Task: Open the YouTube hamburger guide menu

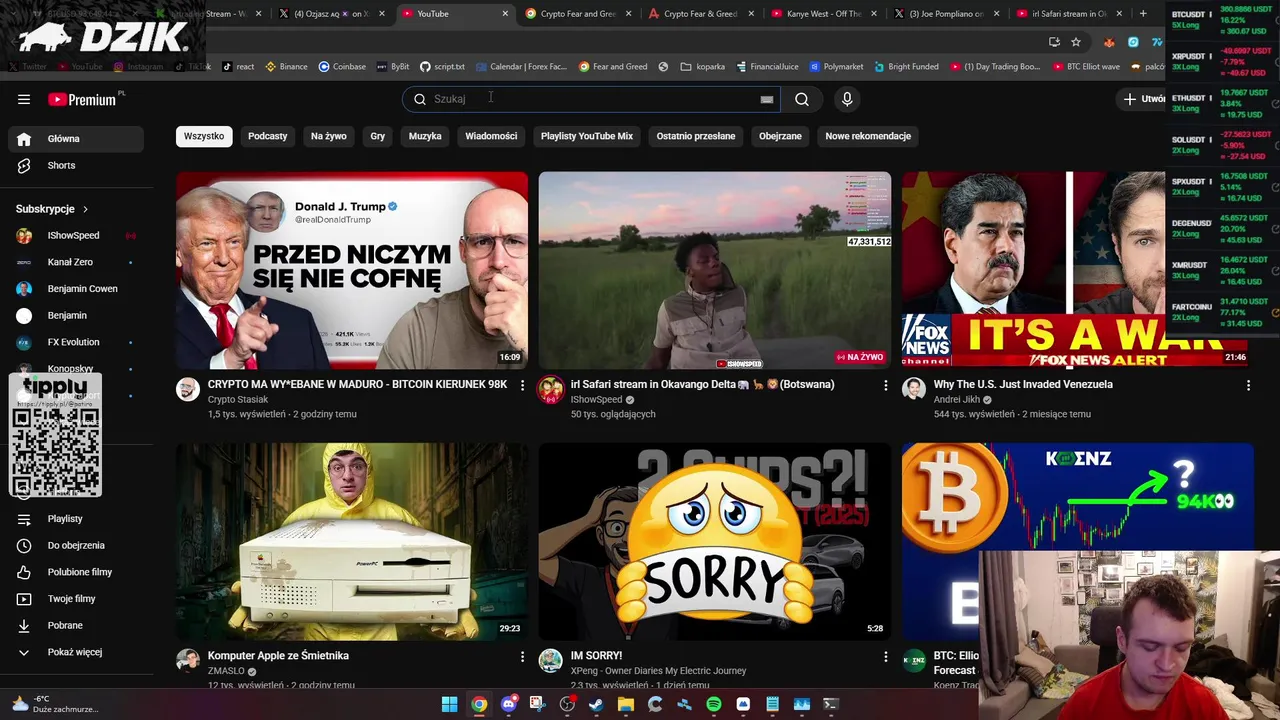Action: point(24,99)
